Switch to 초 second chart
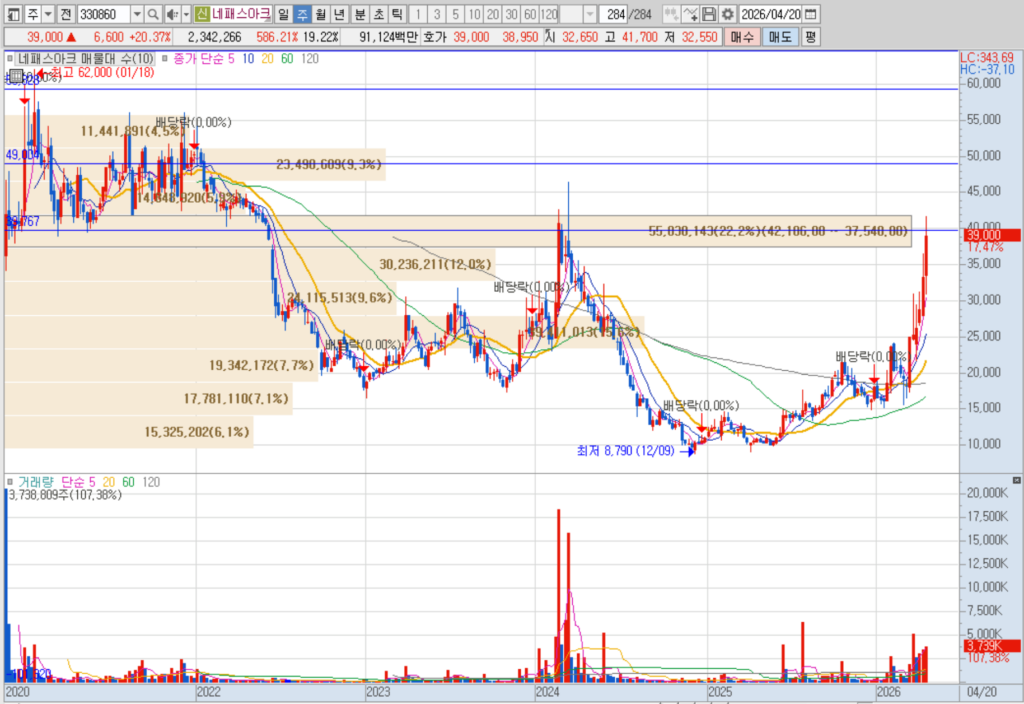The width and height of the screenshot is (1024, 704). (x=378, y=14)
